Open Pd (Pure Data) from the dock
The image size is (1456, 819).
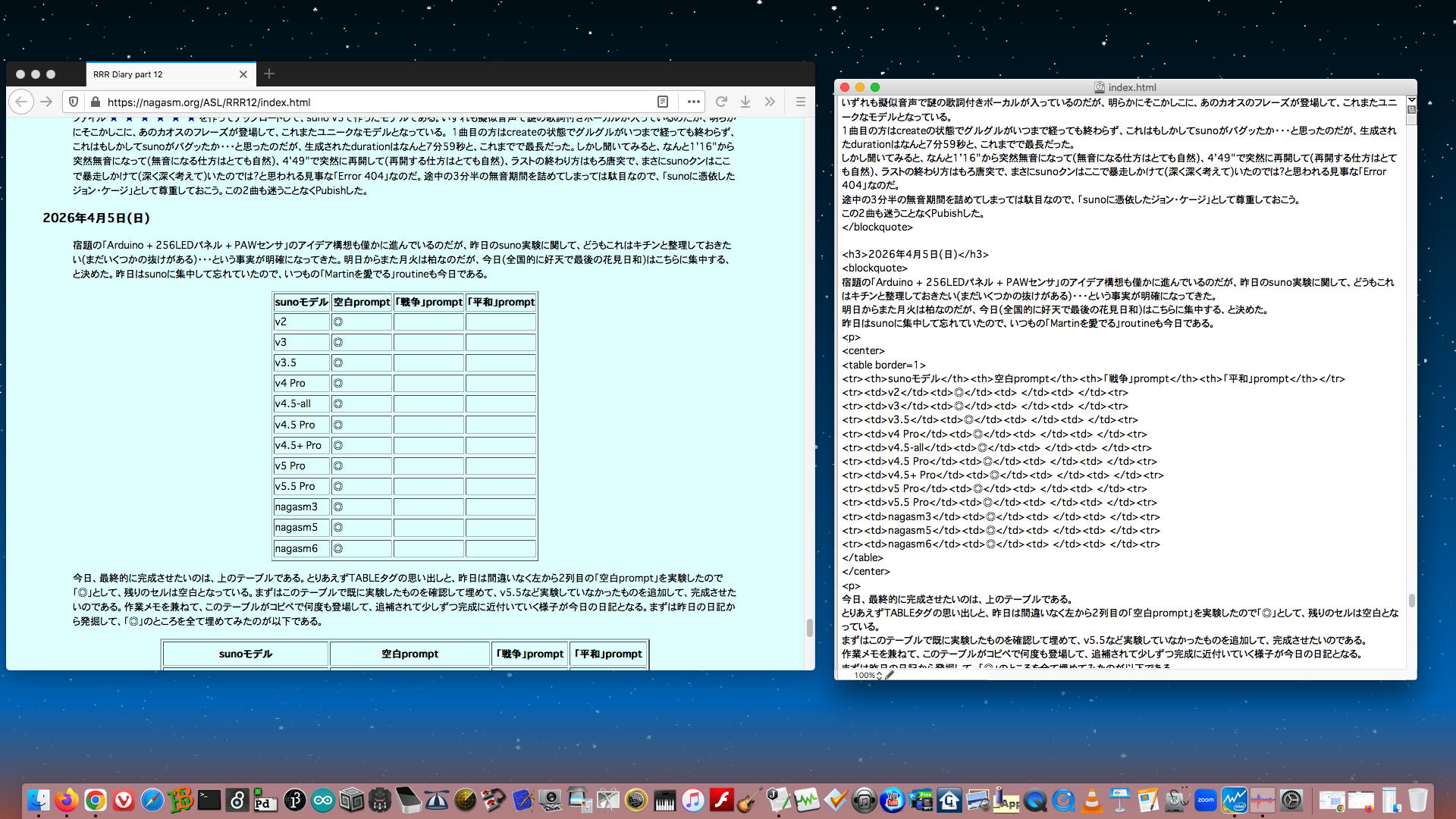[x=265, y=800]
